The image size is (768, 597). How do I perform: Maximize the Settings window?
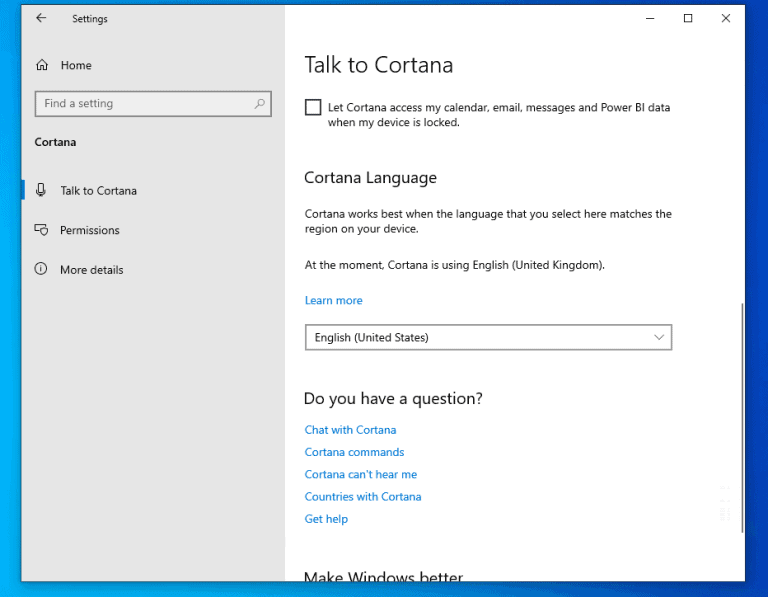click(x=688, y=19)
